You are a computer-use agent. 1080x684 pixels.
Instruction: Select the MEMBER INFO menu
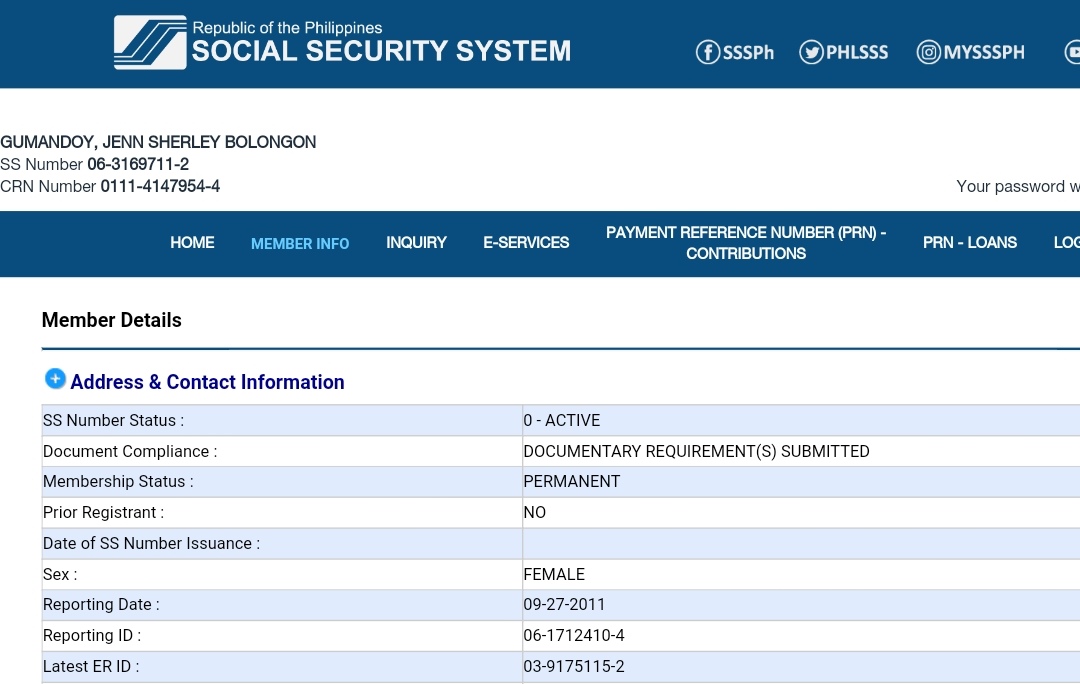tap(300, 244)
